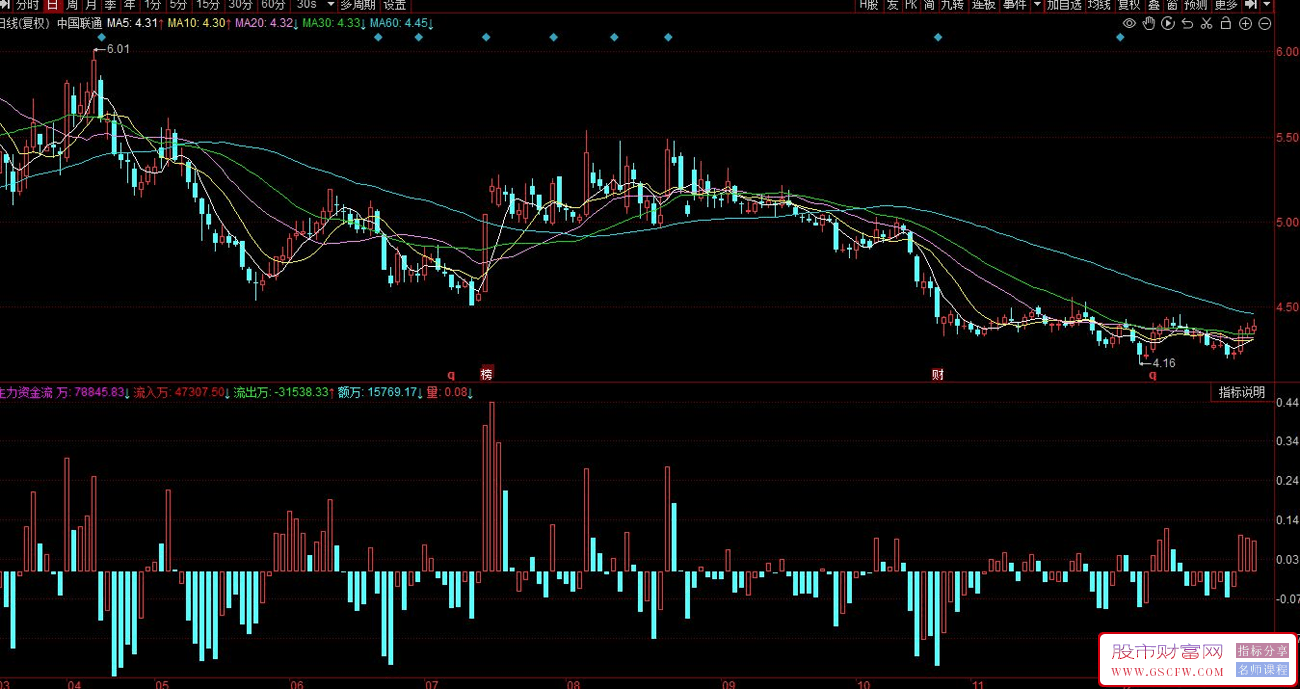Click the 简 toolbar button
Image resolution: width=1300 pixels, height=689 pixels.
tap(929, 5)
